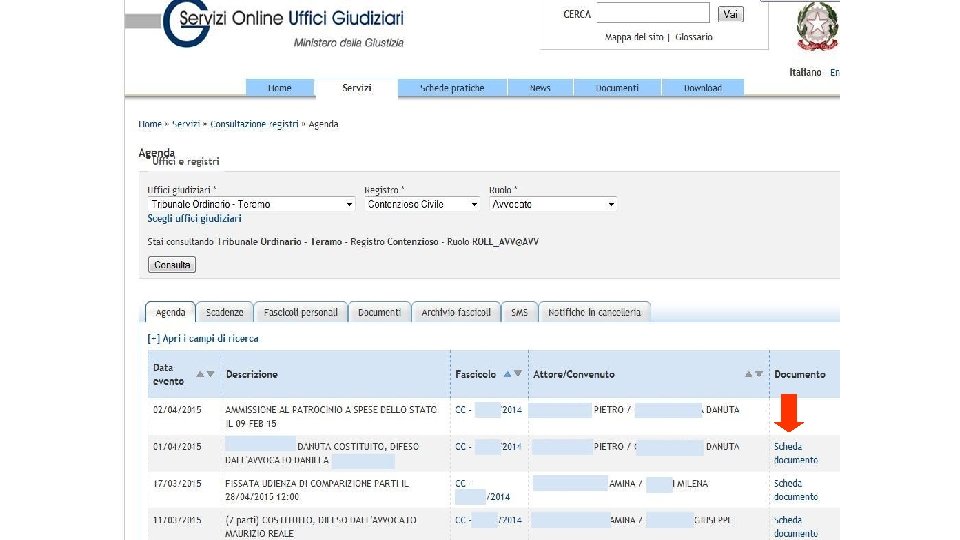Click the Italian Republic emblem
The height and width of the screenshot is (540, 960).
click(817, 26)
